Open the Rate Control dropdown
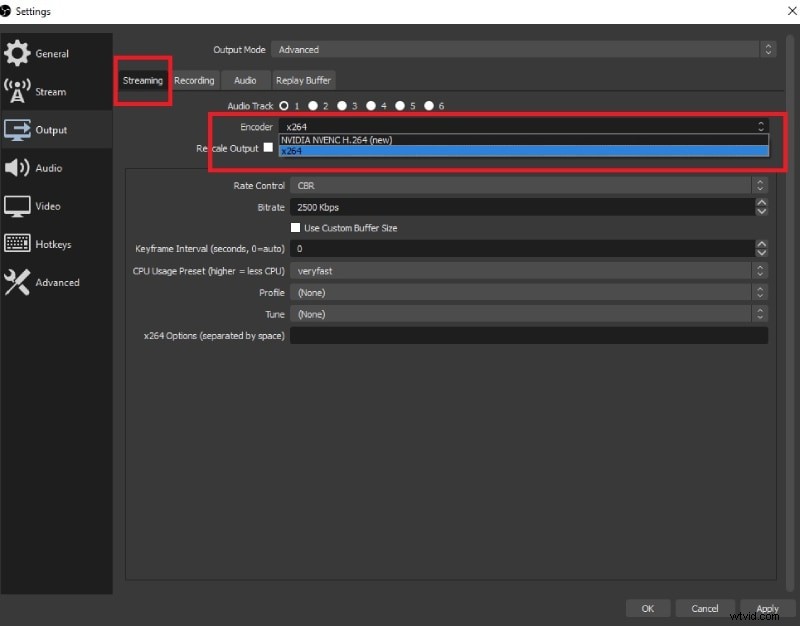Screen dimensions: 800x626 coord(528,185)
